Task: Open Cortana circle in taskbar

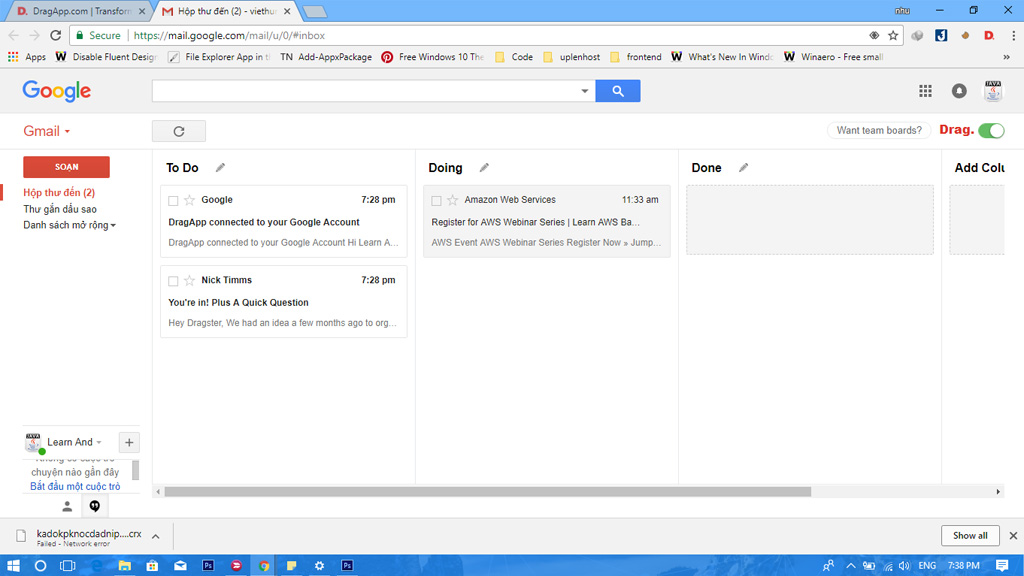Action: point(40,566)
